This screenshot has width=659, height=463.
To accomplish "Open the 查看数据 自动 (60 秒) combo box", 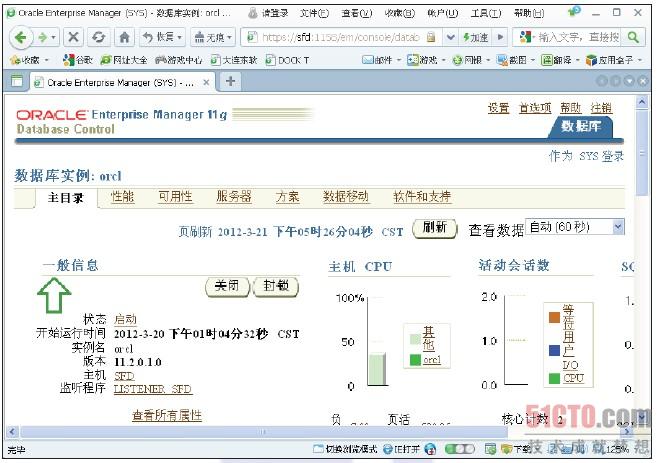I will (x=575, y=227).
